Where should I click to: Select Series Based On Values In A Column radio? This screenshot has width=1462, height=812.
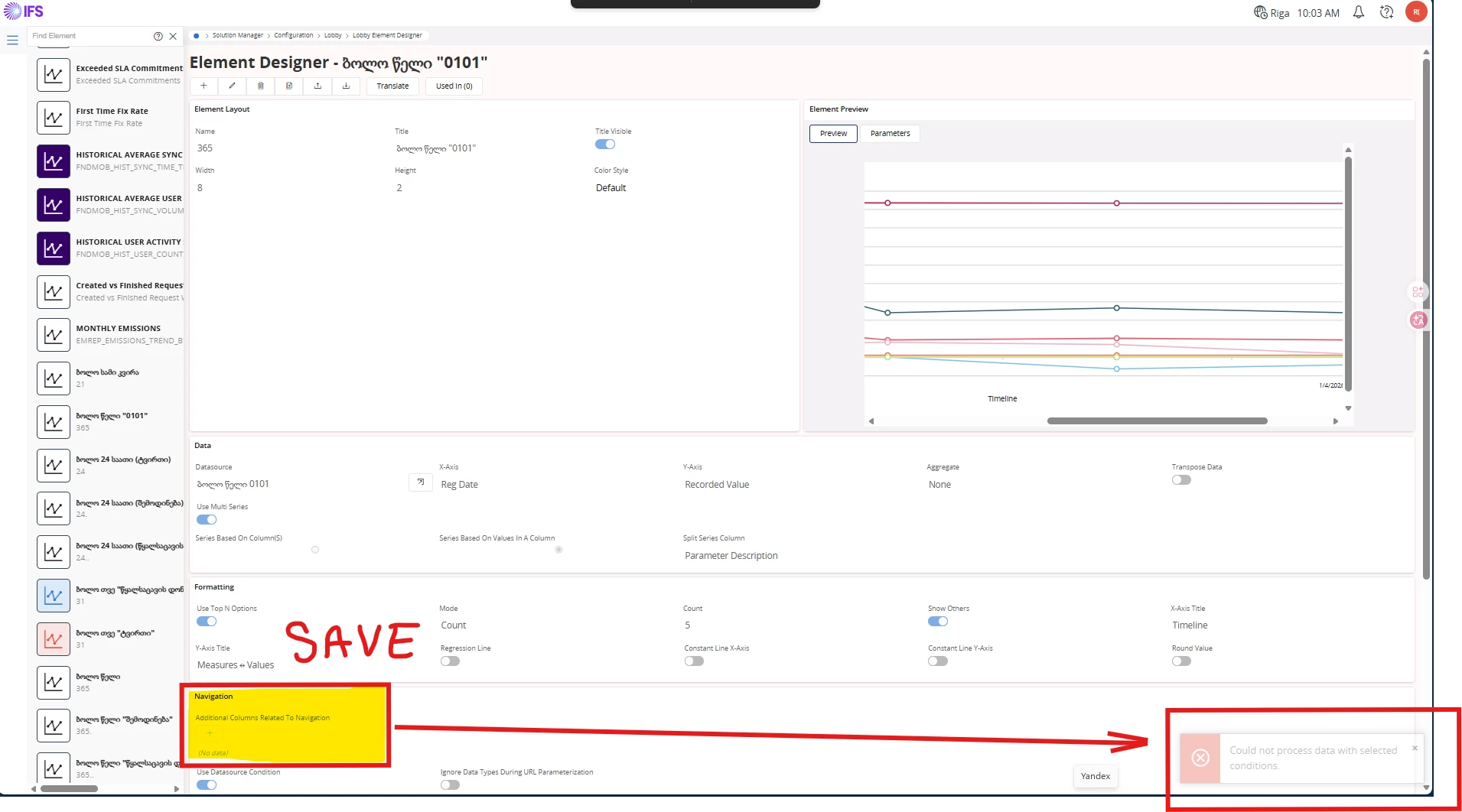[558, 550]
